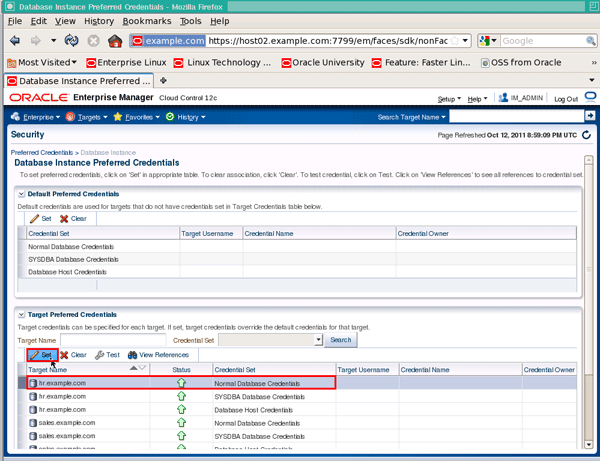Click the Search button for targets
The width and height of the screenshot is (600, 461).
click(340, 340)
